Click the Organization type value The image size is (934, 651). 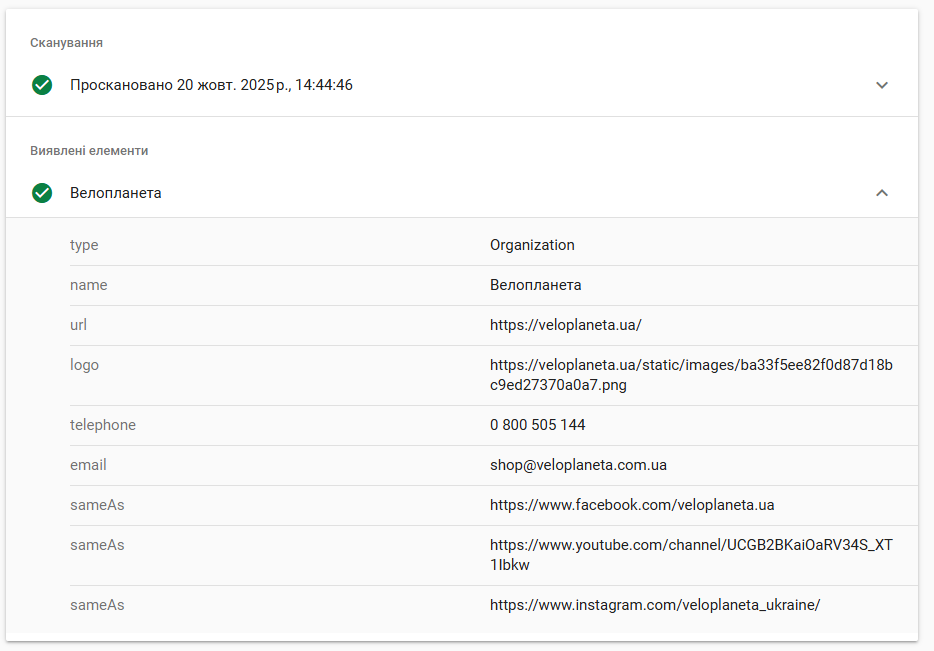coord(532,245)
